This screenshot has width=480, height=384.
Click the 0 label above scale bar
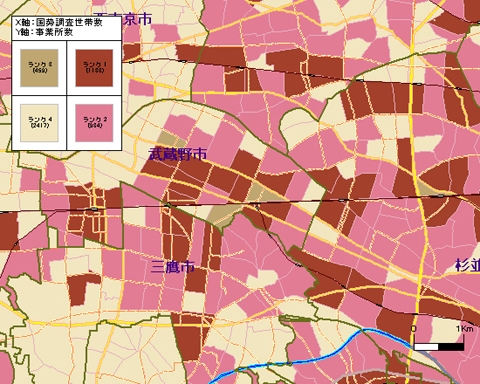[x=414, y=329]
